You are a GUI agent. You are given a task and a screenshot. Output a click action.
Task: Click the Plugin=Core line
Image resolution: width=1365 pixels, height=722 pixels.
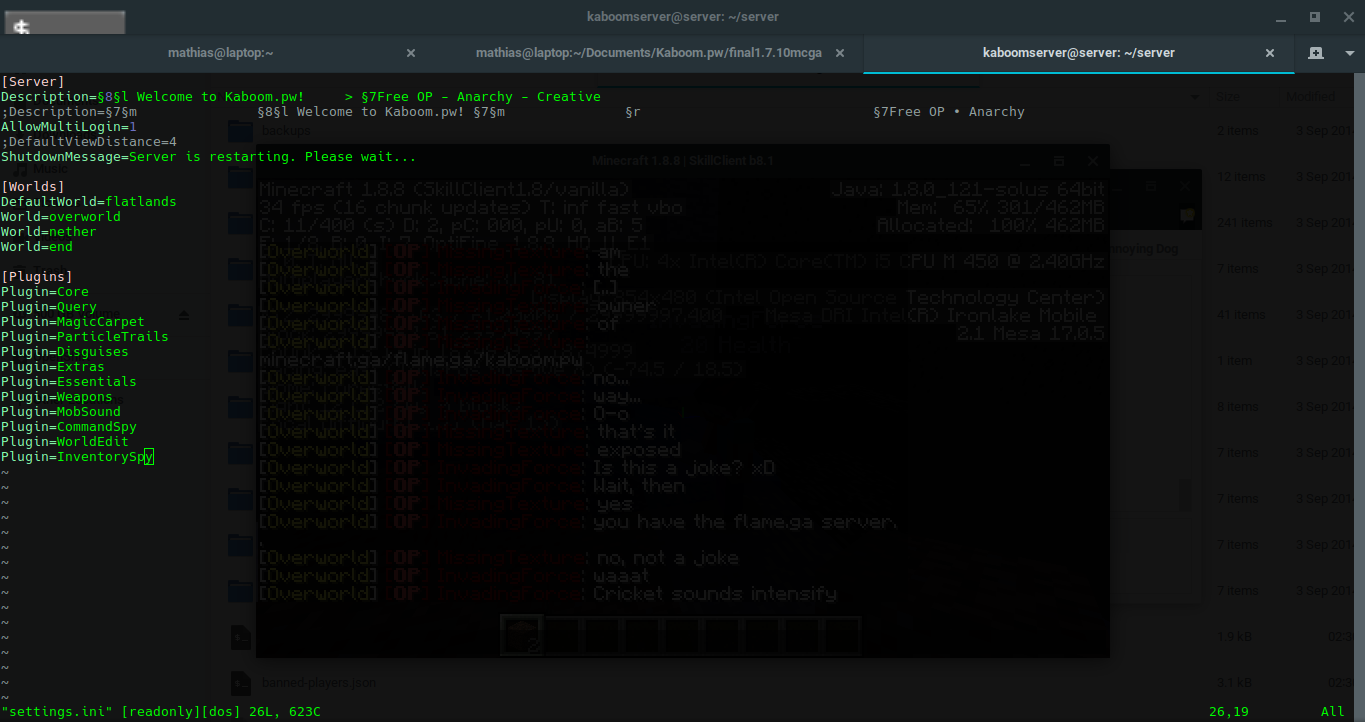tap(45, 292)
